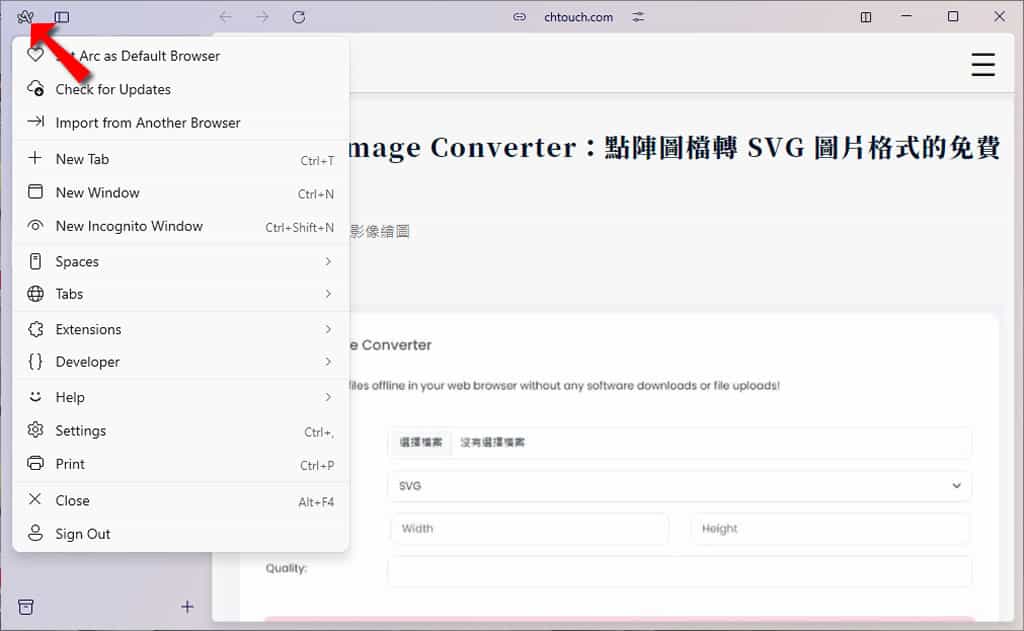Expand the Tabs submenu
The image size is (1024, 631).
(181, 294)
